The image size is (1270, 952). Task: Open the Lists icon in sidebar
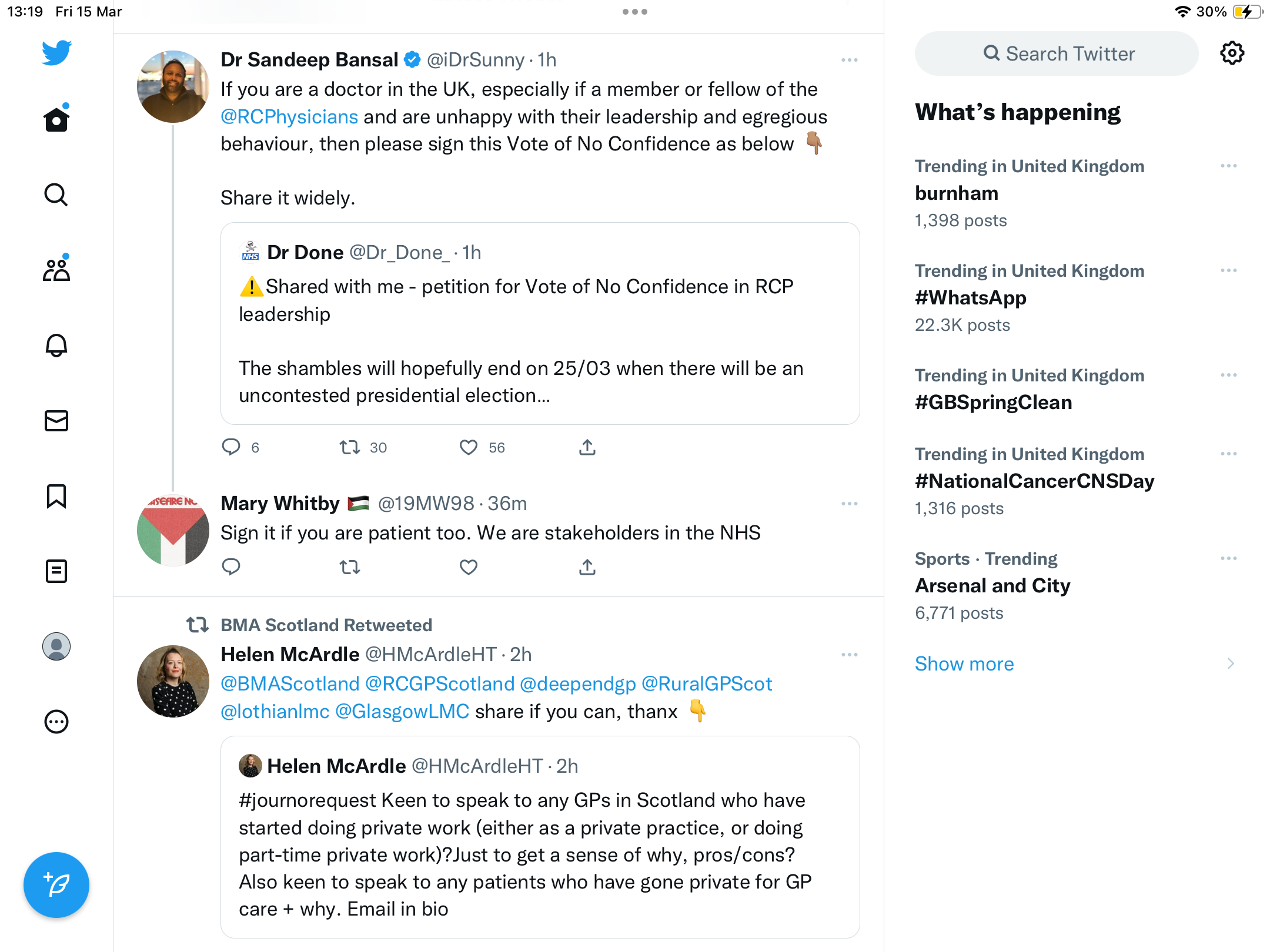point(56,571)
